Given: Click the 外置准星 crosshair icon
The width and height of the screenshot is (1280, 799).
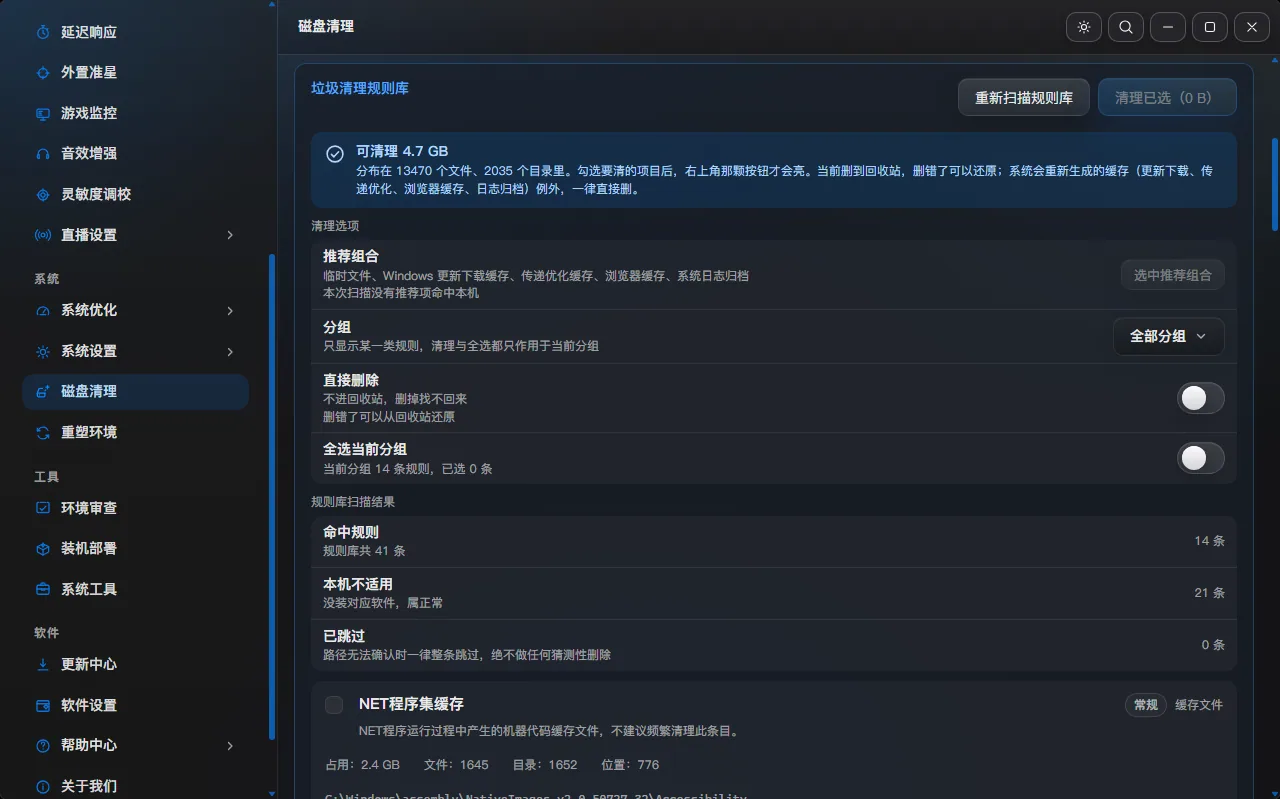Looking at the screenshot, I should pyautogui.click(x=43, y=73).
